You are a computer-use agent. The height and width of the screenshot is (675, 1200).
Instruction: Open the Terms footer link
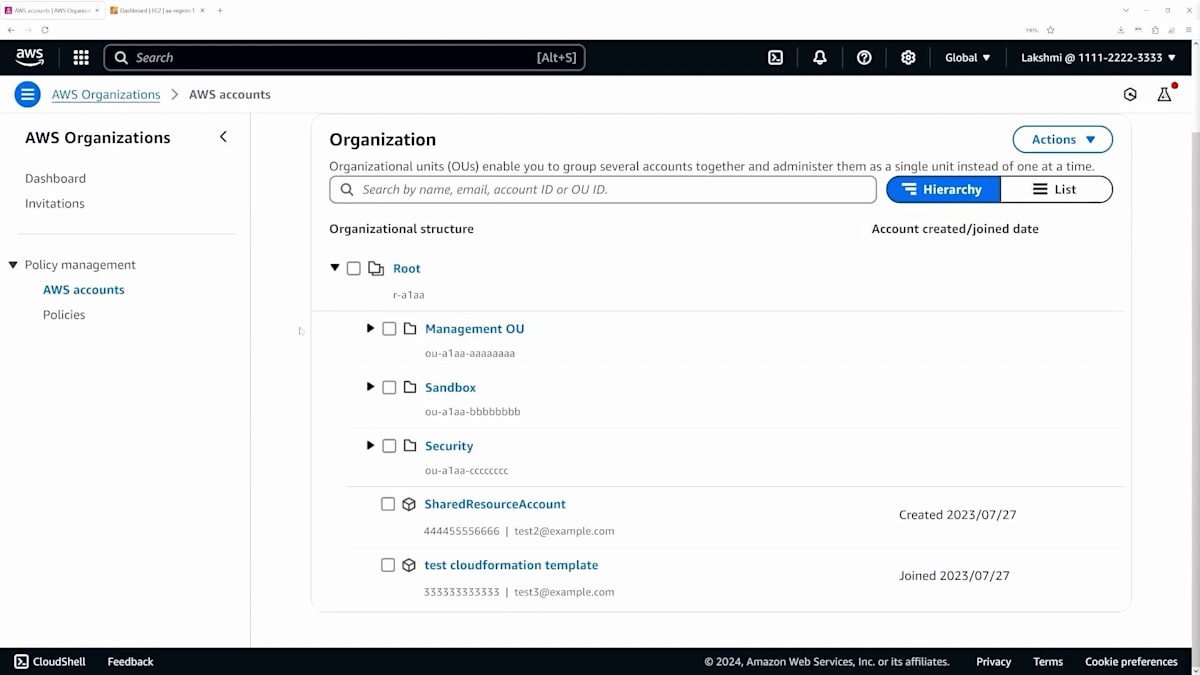click(1048, 661)
